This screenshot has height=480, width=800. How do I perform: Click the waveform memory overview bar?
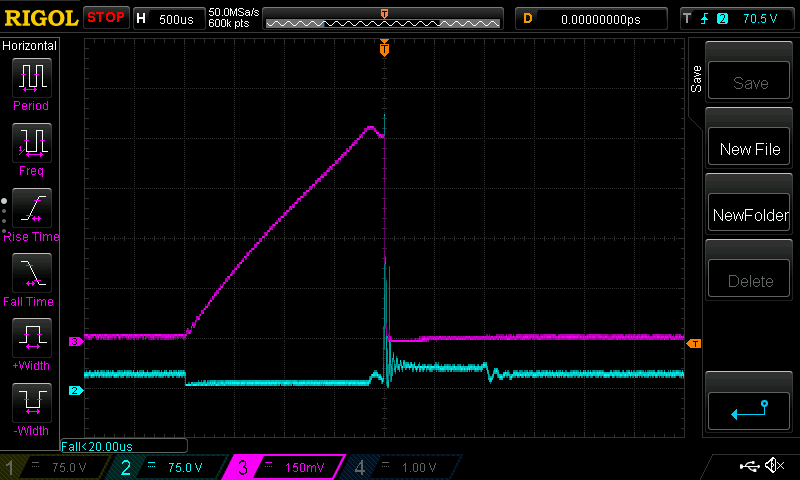(385, 18)
